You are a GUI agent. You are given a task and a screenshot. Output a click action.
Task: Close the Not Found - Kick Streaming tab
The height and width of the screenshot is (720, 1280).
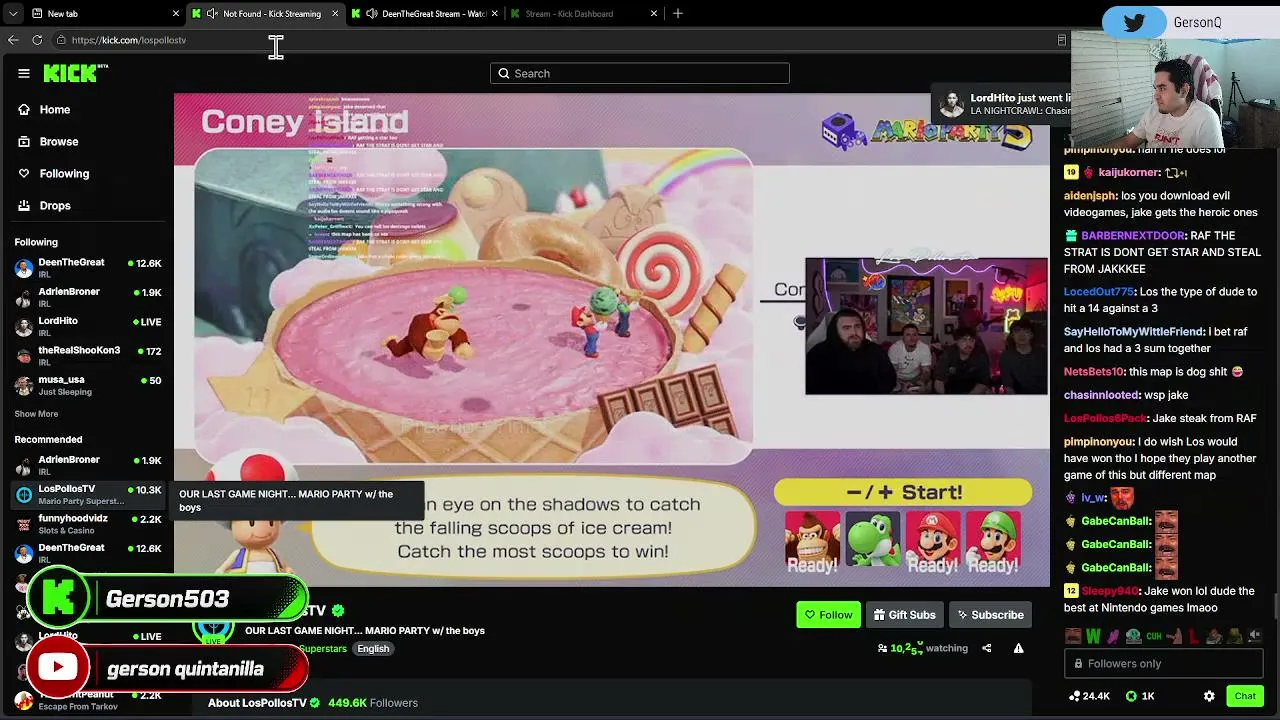click(335, 14)
